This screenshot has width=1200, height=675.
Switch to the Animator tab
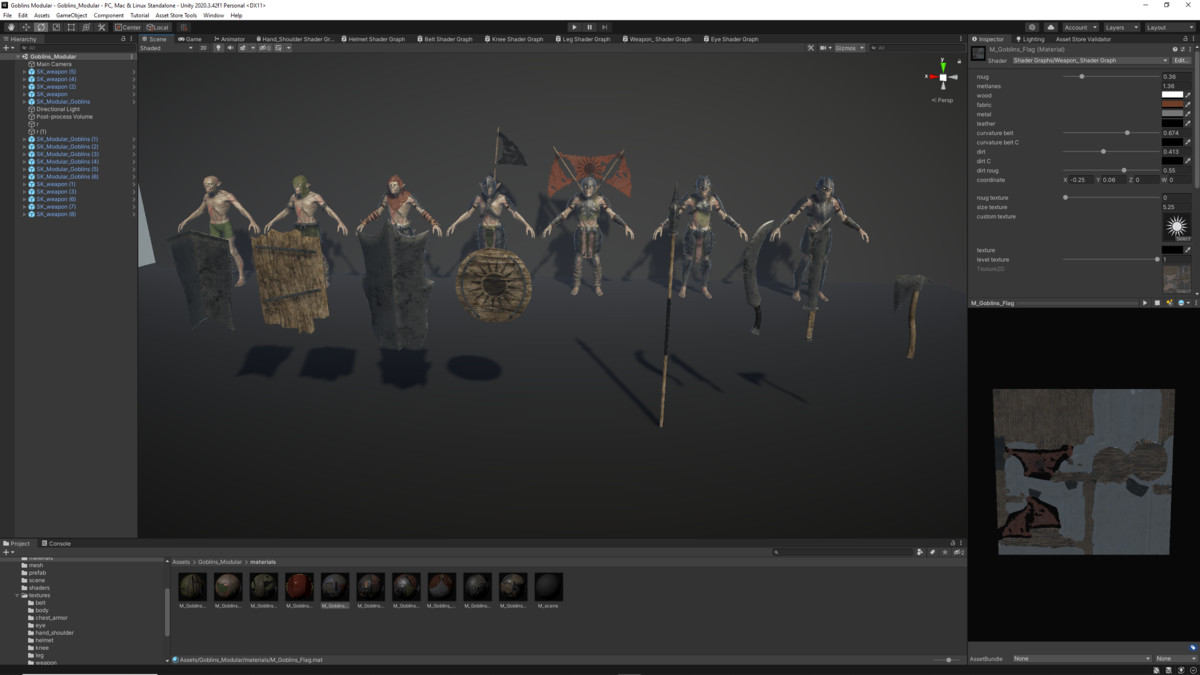pos(229,39)
